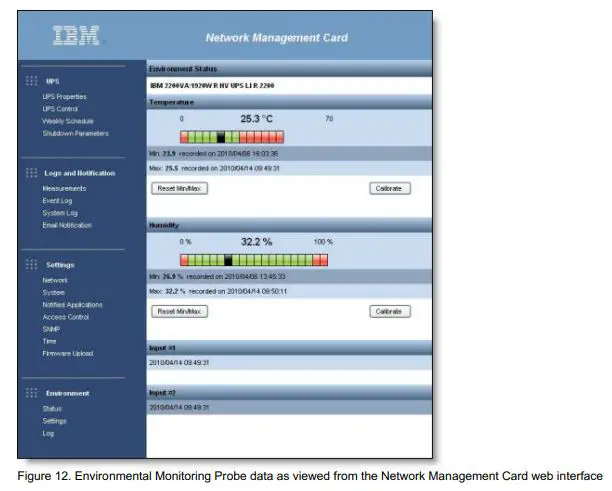Calibrate the Humidity sensor
The height and width of the screenshot is (491, 612).
click(390, 311)
